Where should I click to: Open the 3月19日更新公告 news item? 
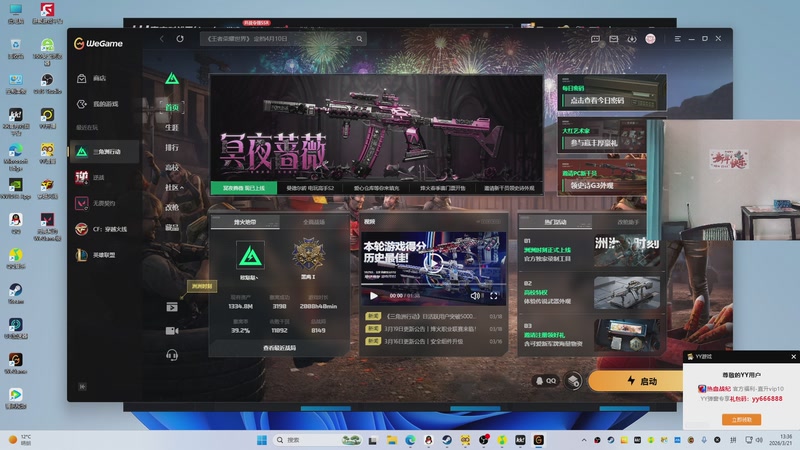pyautogui.click(x=434, y=329)
